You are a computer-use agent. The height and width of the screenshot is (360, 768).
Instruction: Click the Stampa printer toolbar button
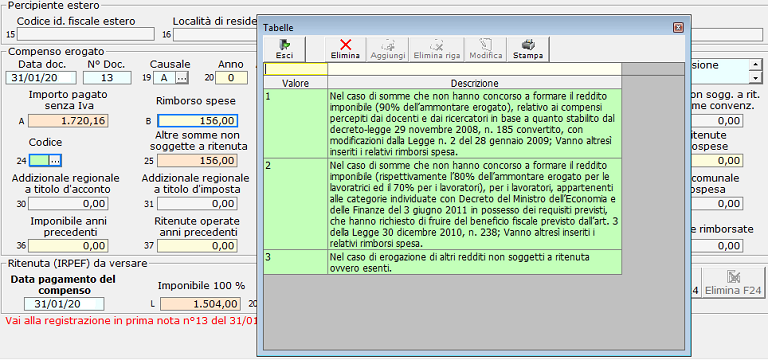[x=528, y=49]
